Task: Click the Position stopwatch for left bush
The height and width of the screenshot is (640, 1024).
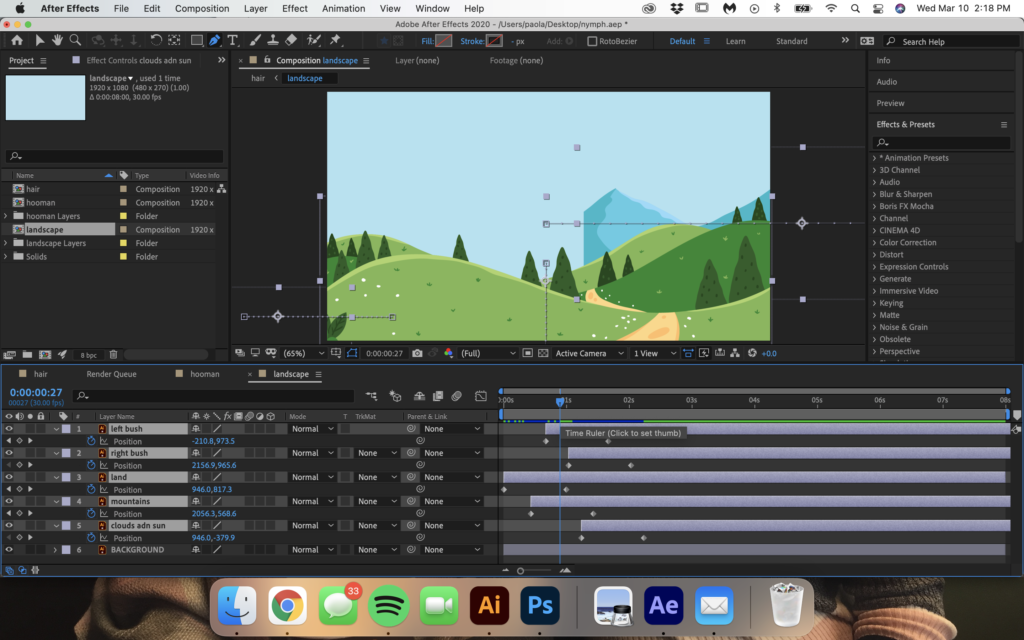Action: click(91, 441)
